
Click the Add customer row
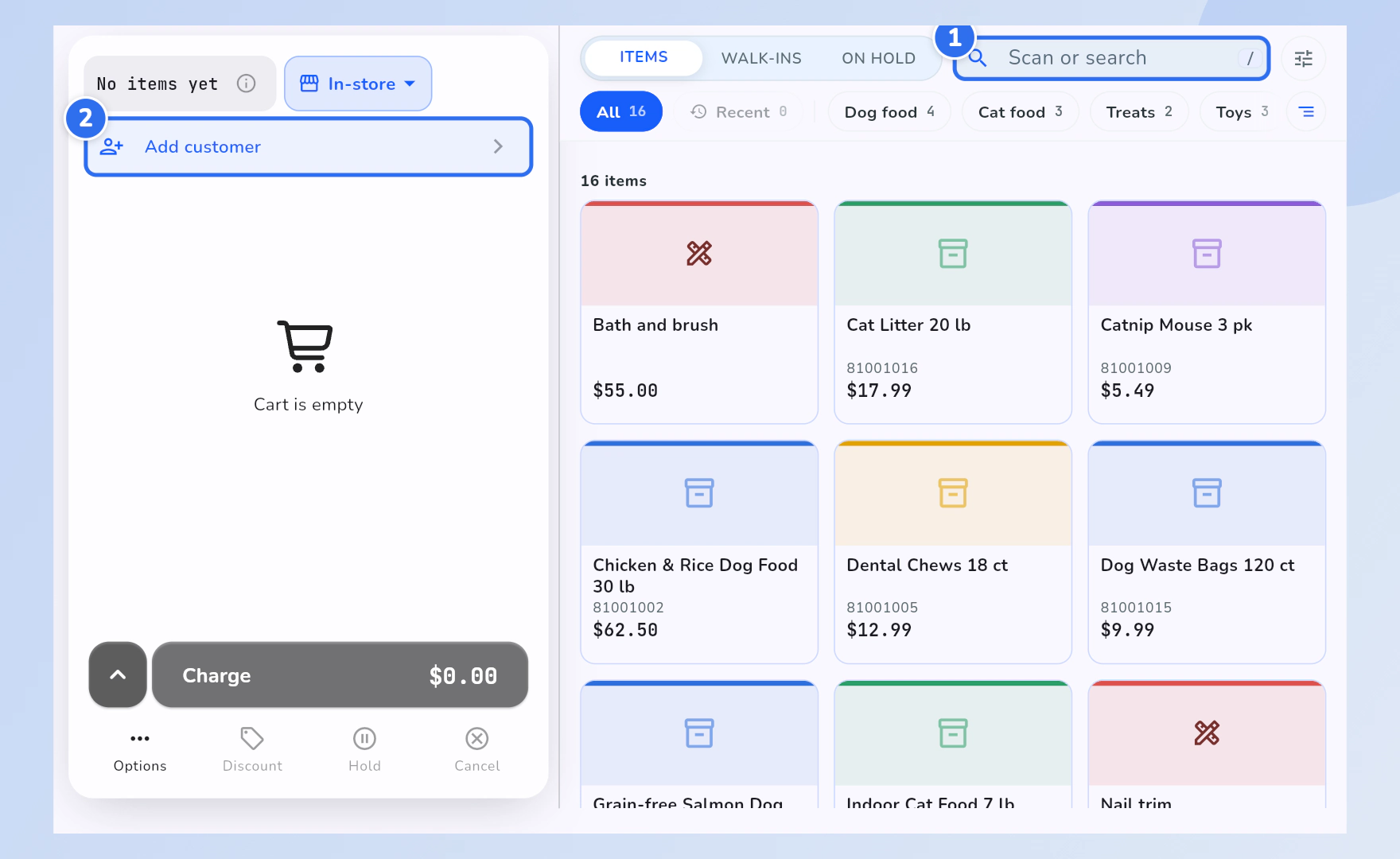pyautogui.click(x=309, y=147)
